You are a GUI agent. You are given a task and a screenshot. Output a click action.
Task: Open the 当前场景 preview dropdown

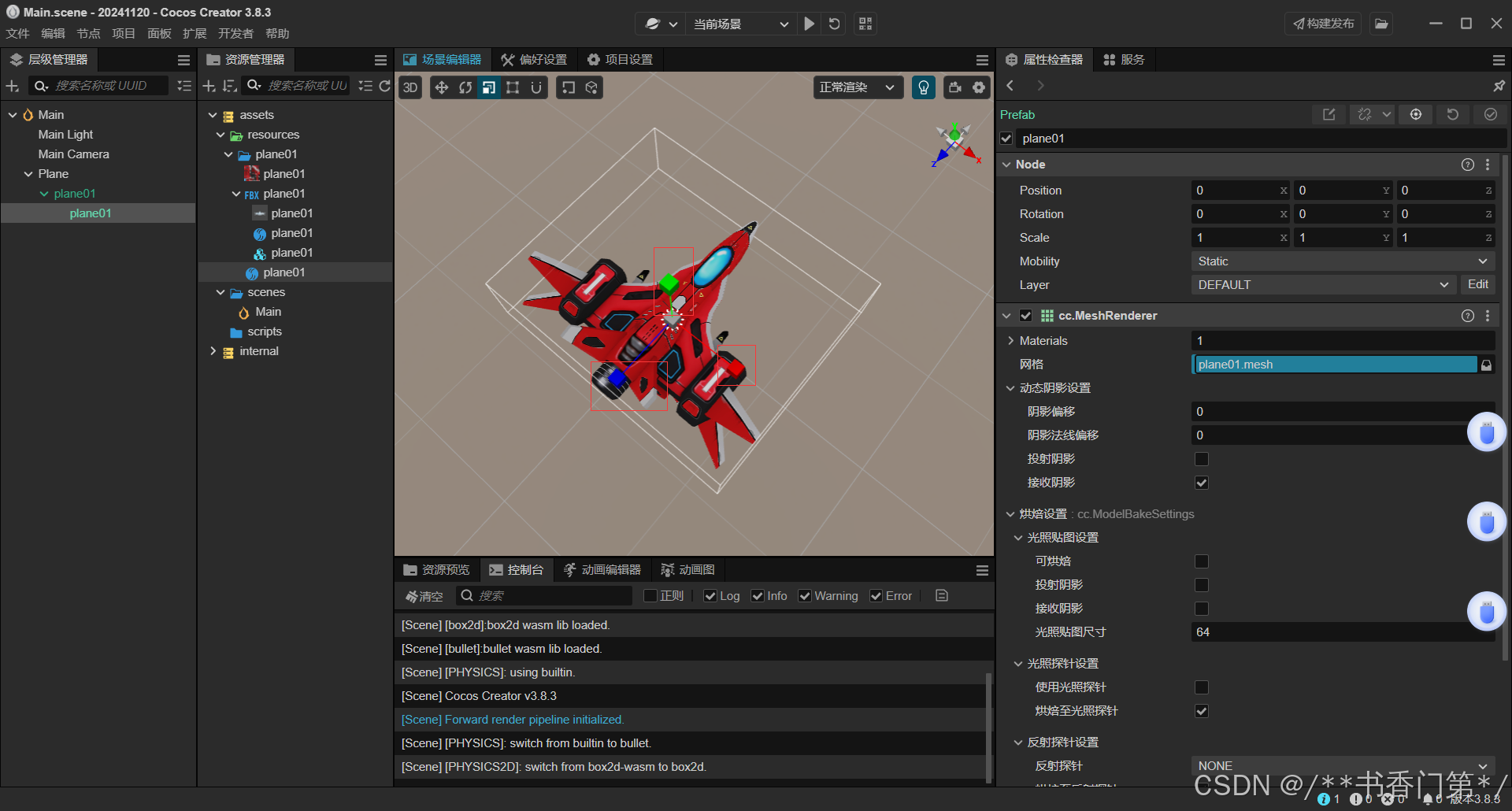(x=740, y=24)
